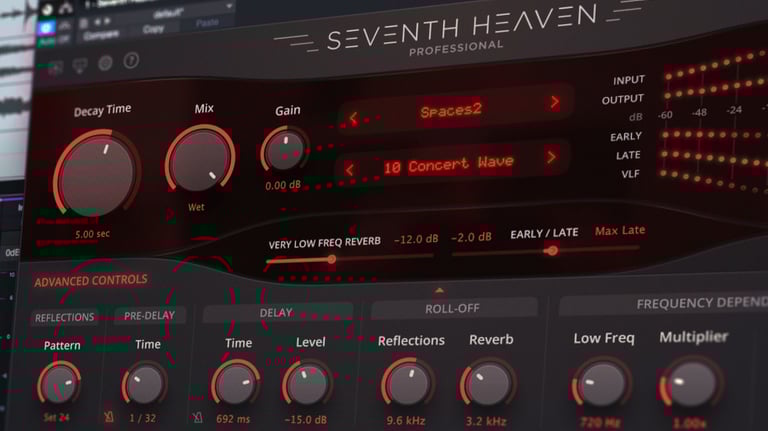This screenshot has height=431, width=768.
Task: Click the Paste button
Action: pos(207,23)
